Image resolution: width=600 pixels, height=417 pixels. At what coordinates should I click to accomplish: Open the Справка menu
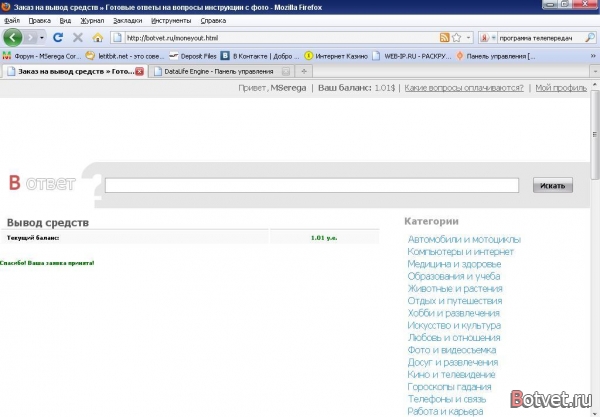pyautogui.click(x=213, y=21)
